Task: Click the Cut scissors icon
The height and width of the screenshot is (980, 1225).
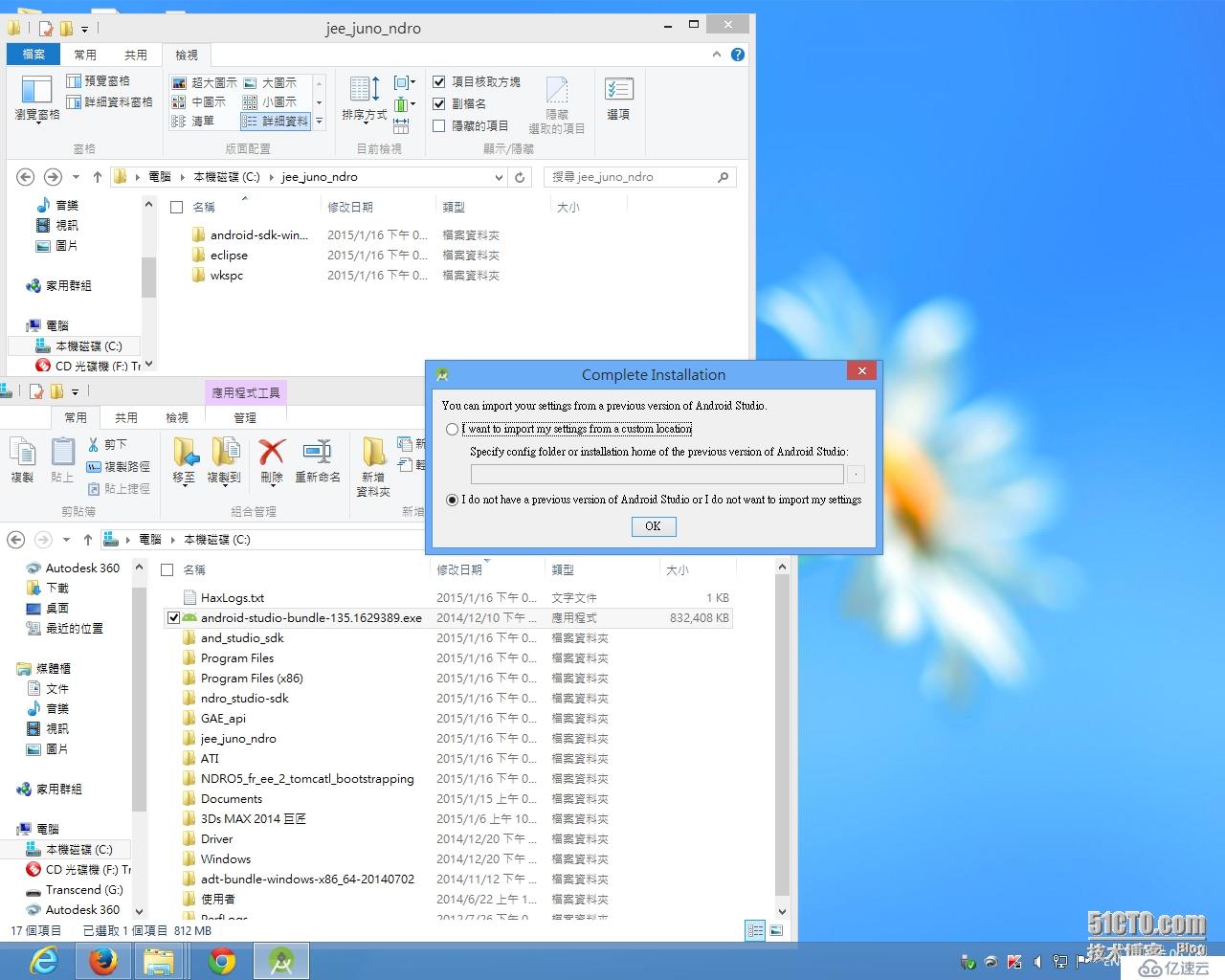Action: tap(94, 444)
